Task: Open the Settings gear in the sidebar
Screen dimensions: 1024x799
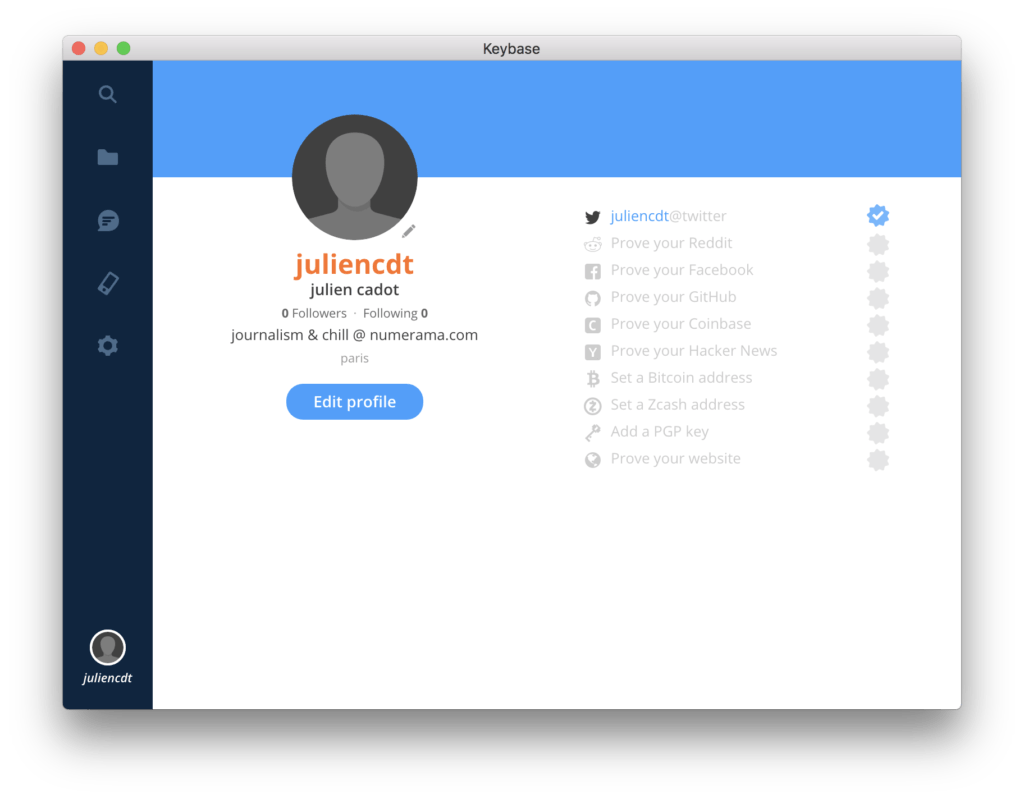Action: coord(107,345)
